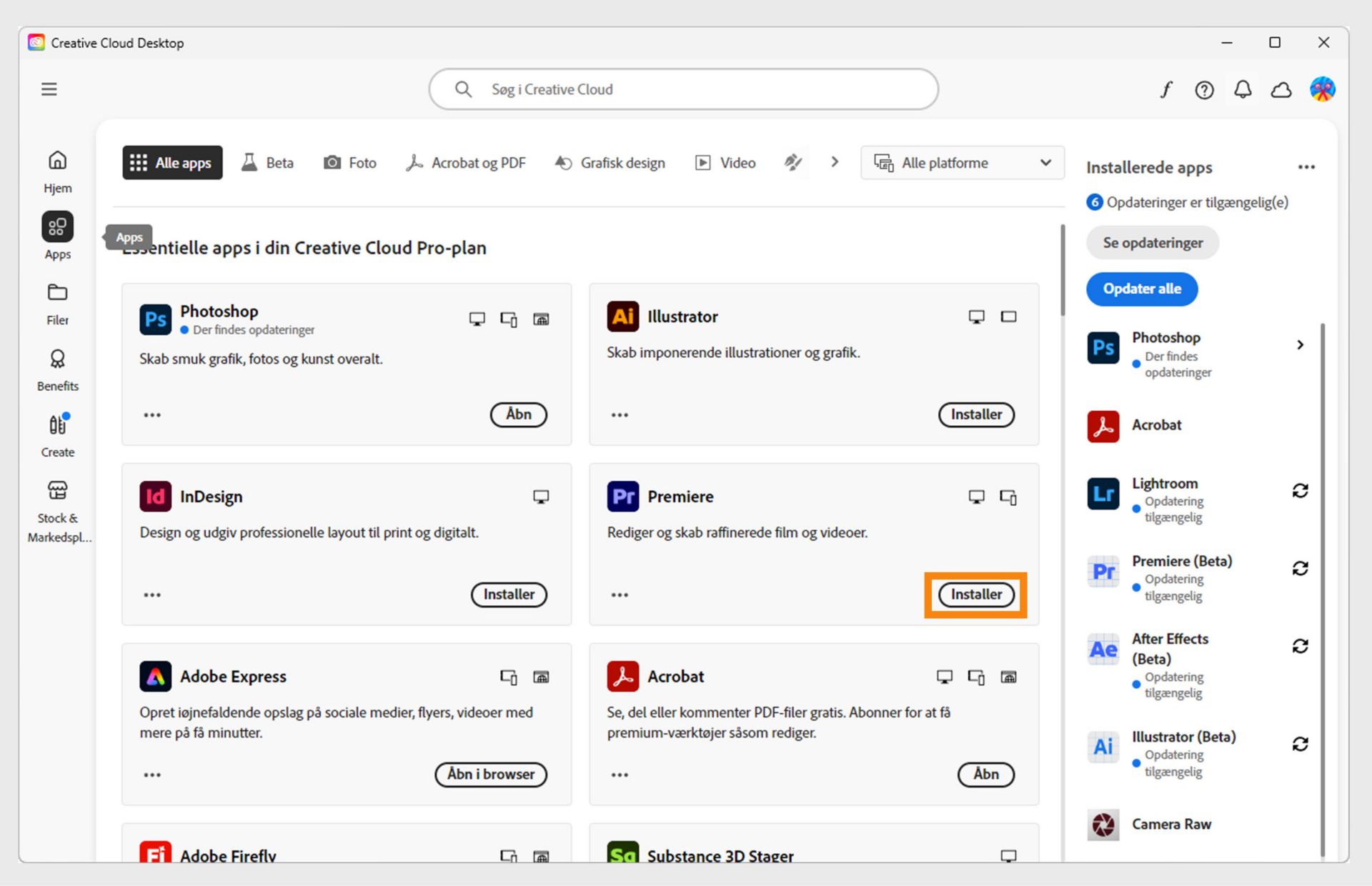Screen dimensions: 1372x886
Task: Switch to the Video tab
Action: click(x=725, y=163)
